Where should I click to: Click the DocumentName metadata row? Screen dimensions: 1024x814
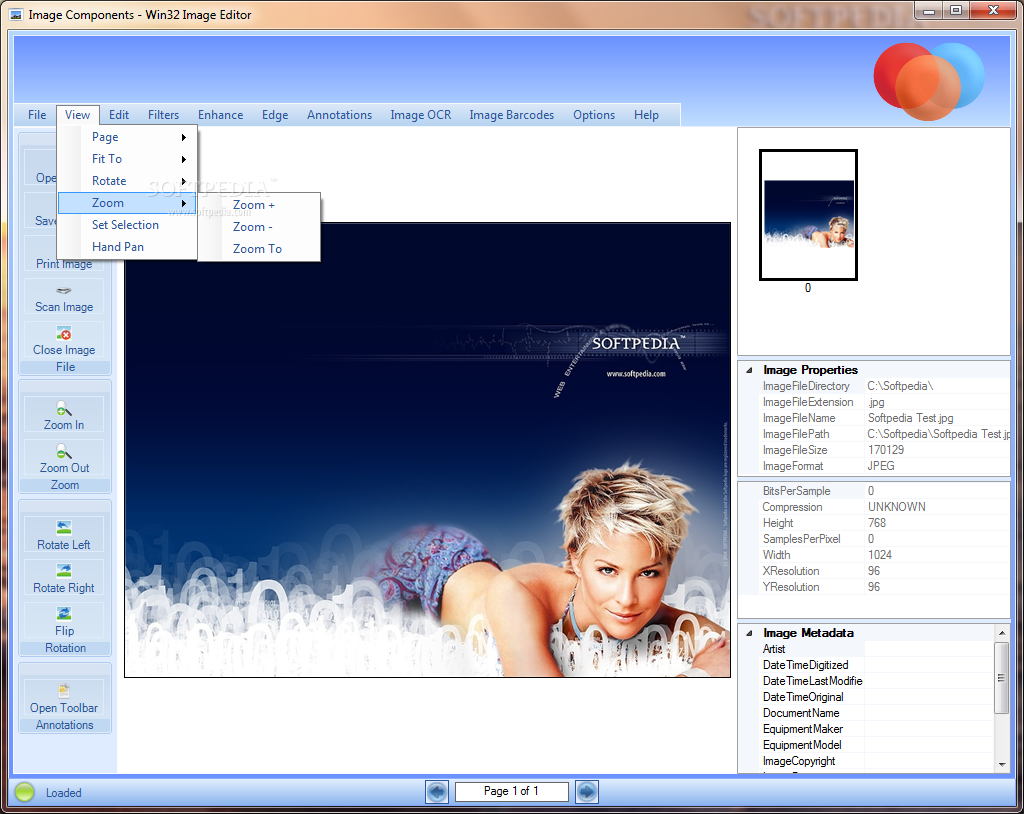point(876,713)
